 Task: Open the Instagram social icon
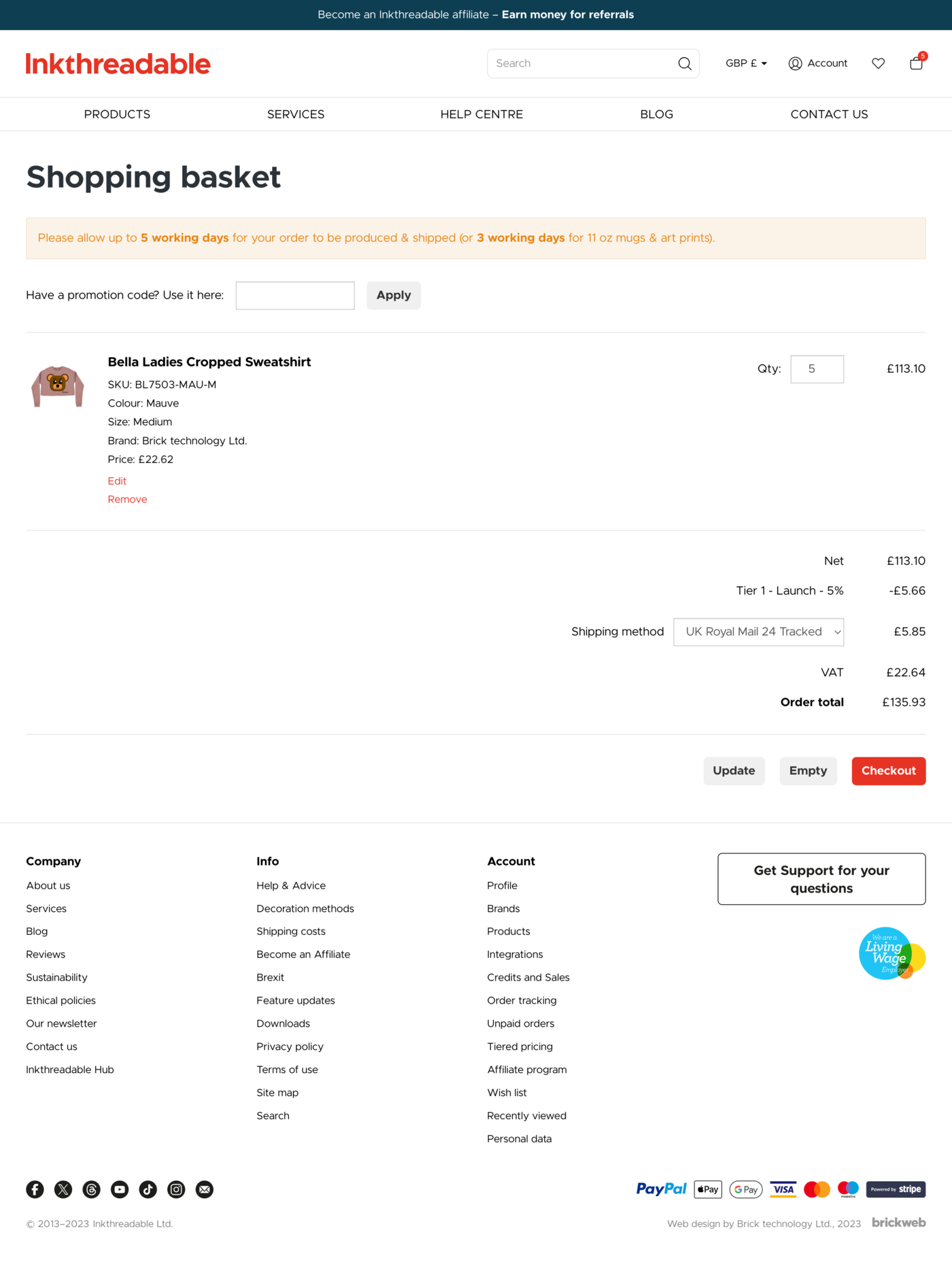(x=176, y=1189)
